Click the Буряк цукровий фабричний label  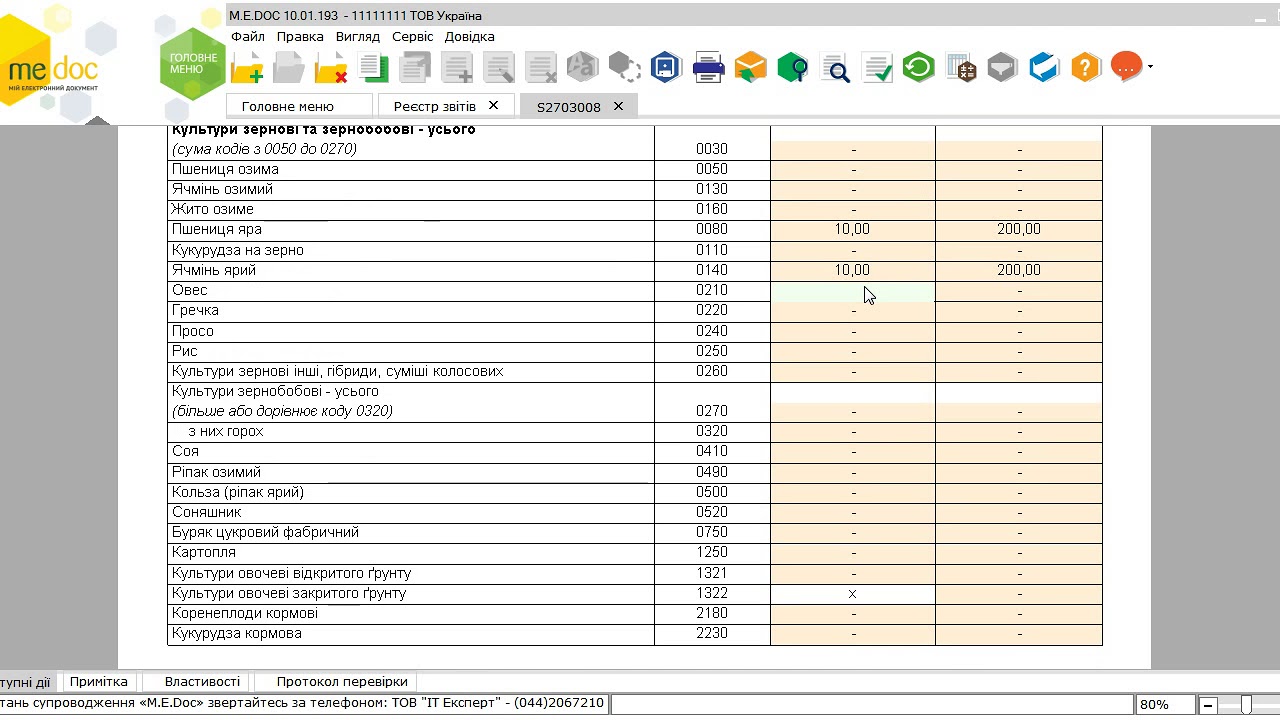point(265,532)
